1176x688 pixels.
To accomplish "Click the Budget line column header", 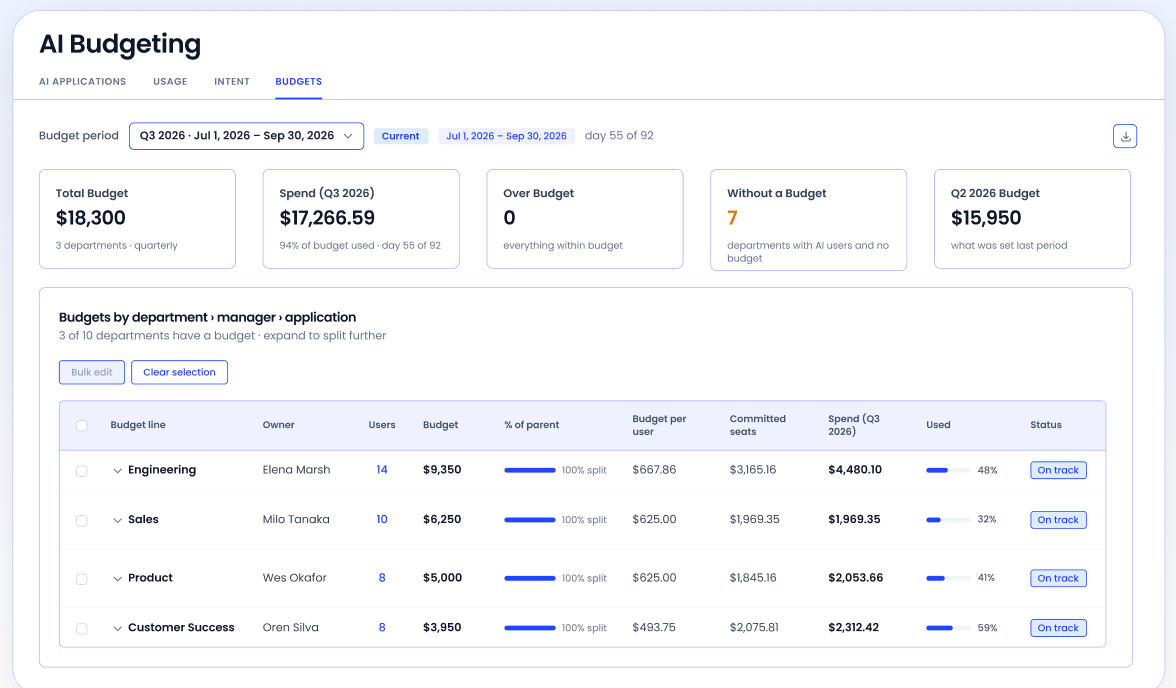I will (138, 425).
